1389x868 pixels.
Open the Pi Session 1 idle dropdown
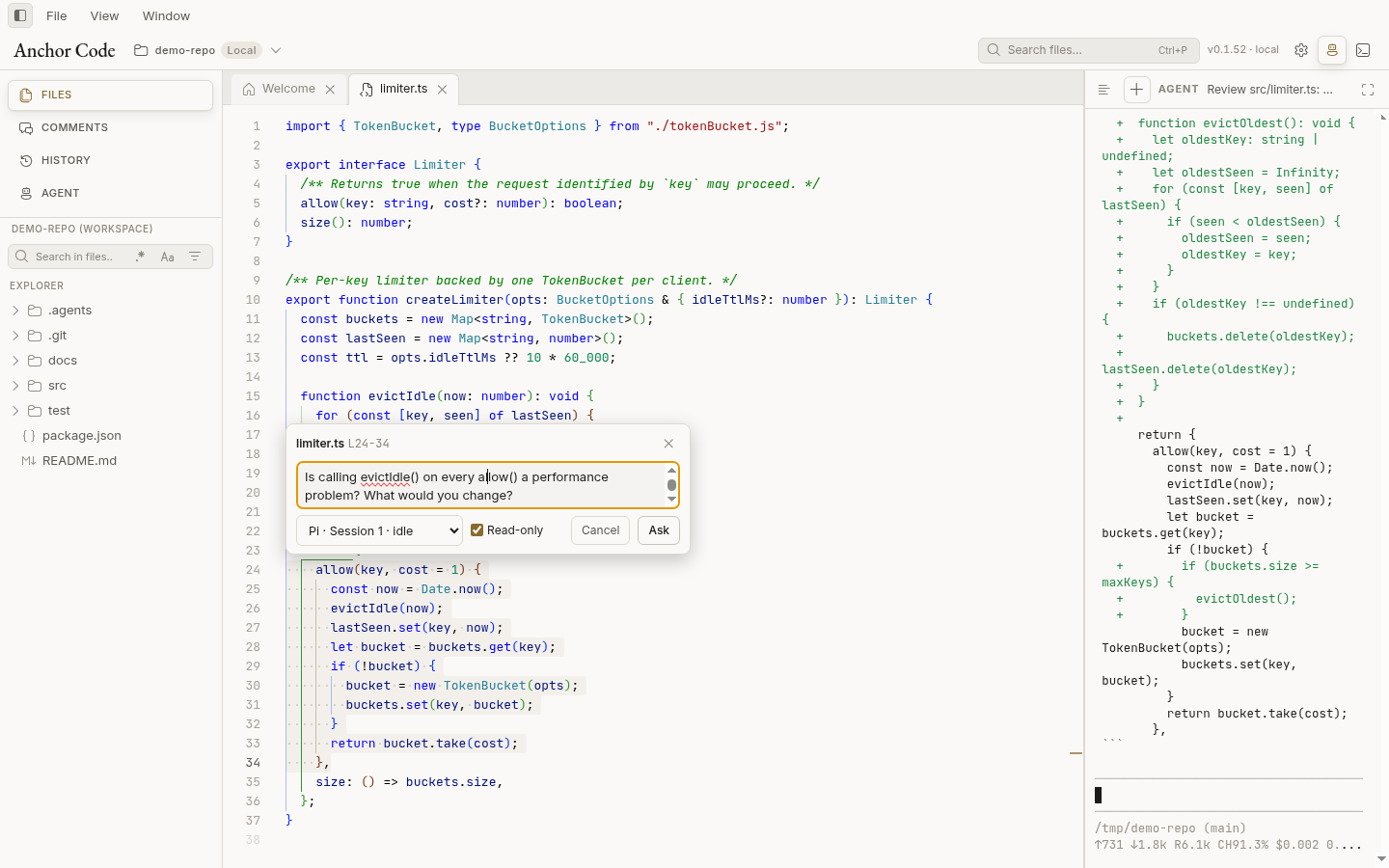click(x=380, y=530)
